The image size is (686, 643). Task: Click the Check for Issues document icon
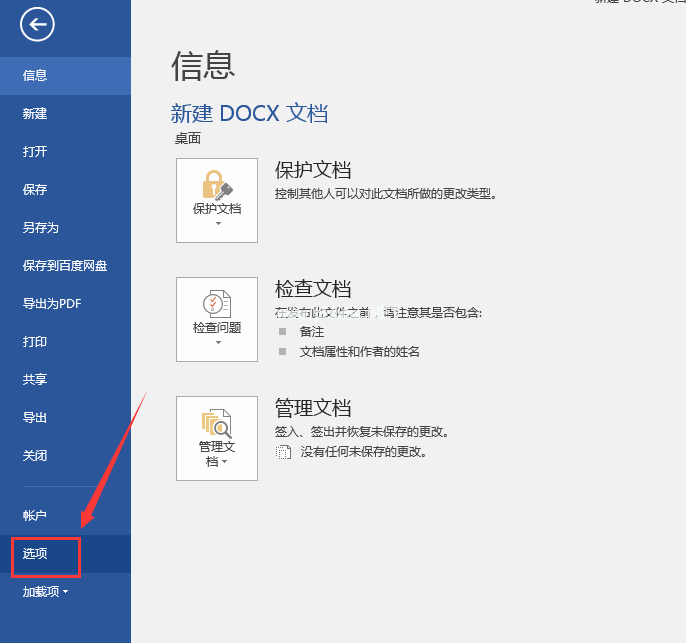[x=216, y=304]
